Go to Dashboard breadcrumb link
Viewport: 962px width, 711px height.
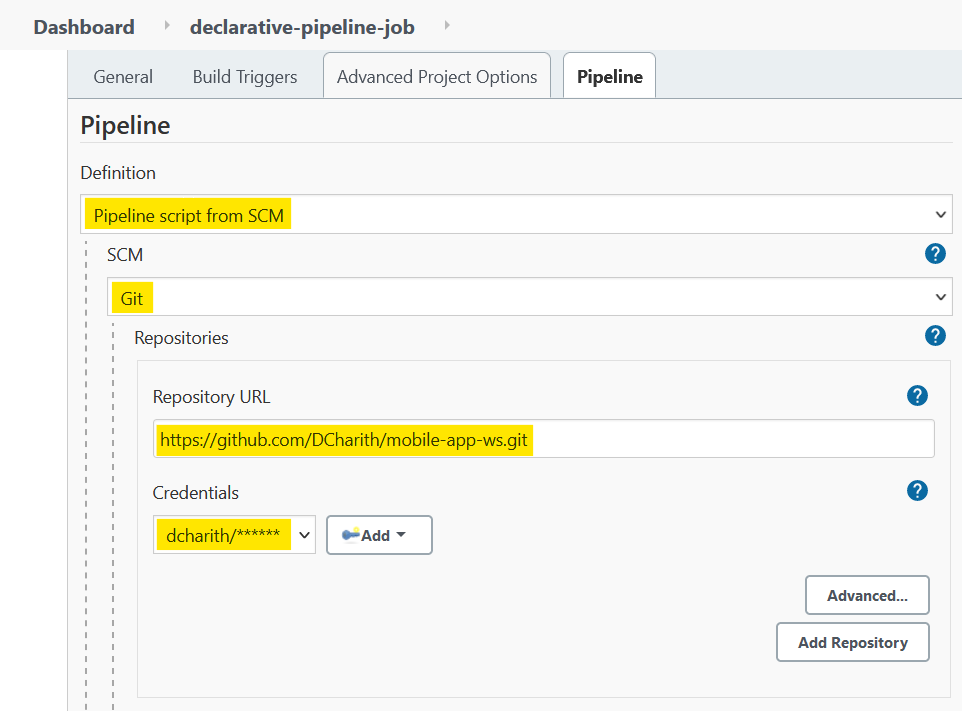click(84, 27)
